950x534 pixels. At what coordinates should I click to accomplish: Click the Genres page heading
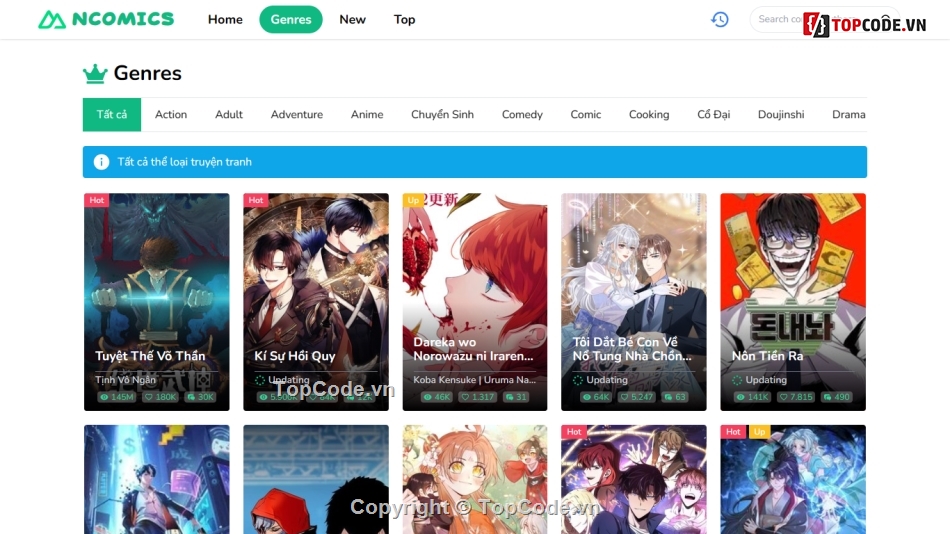[148, 73]
